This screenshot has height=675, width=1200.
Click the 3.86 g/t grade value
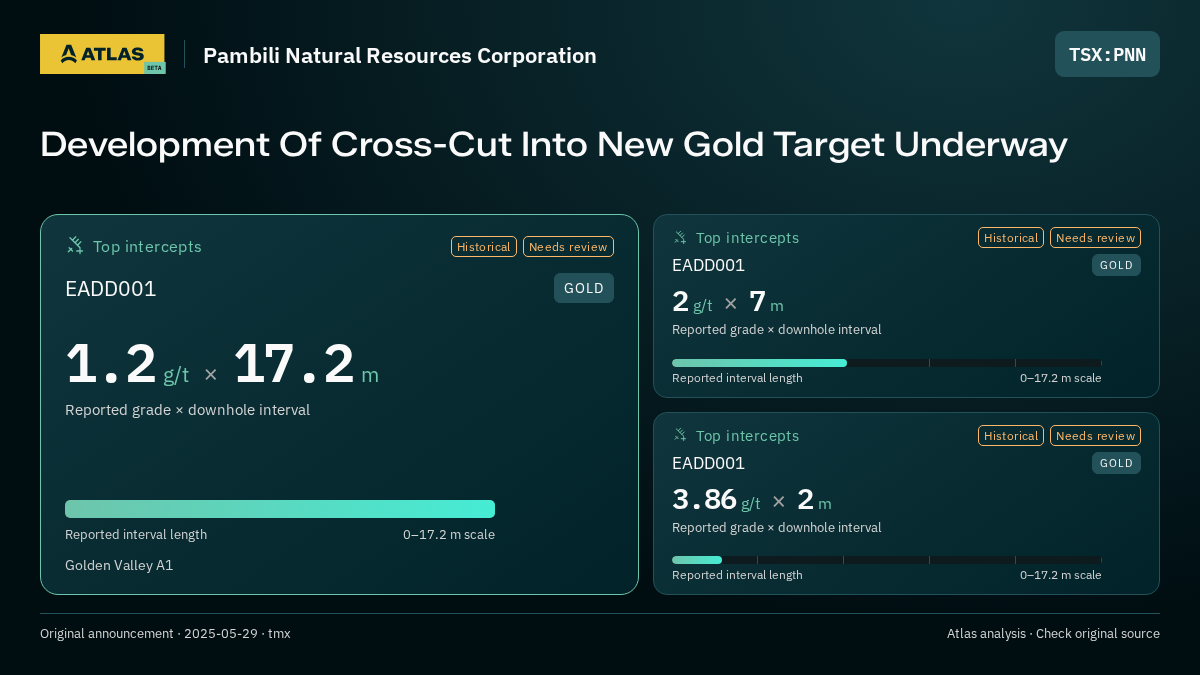point(716,499)
